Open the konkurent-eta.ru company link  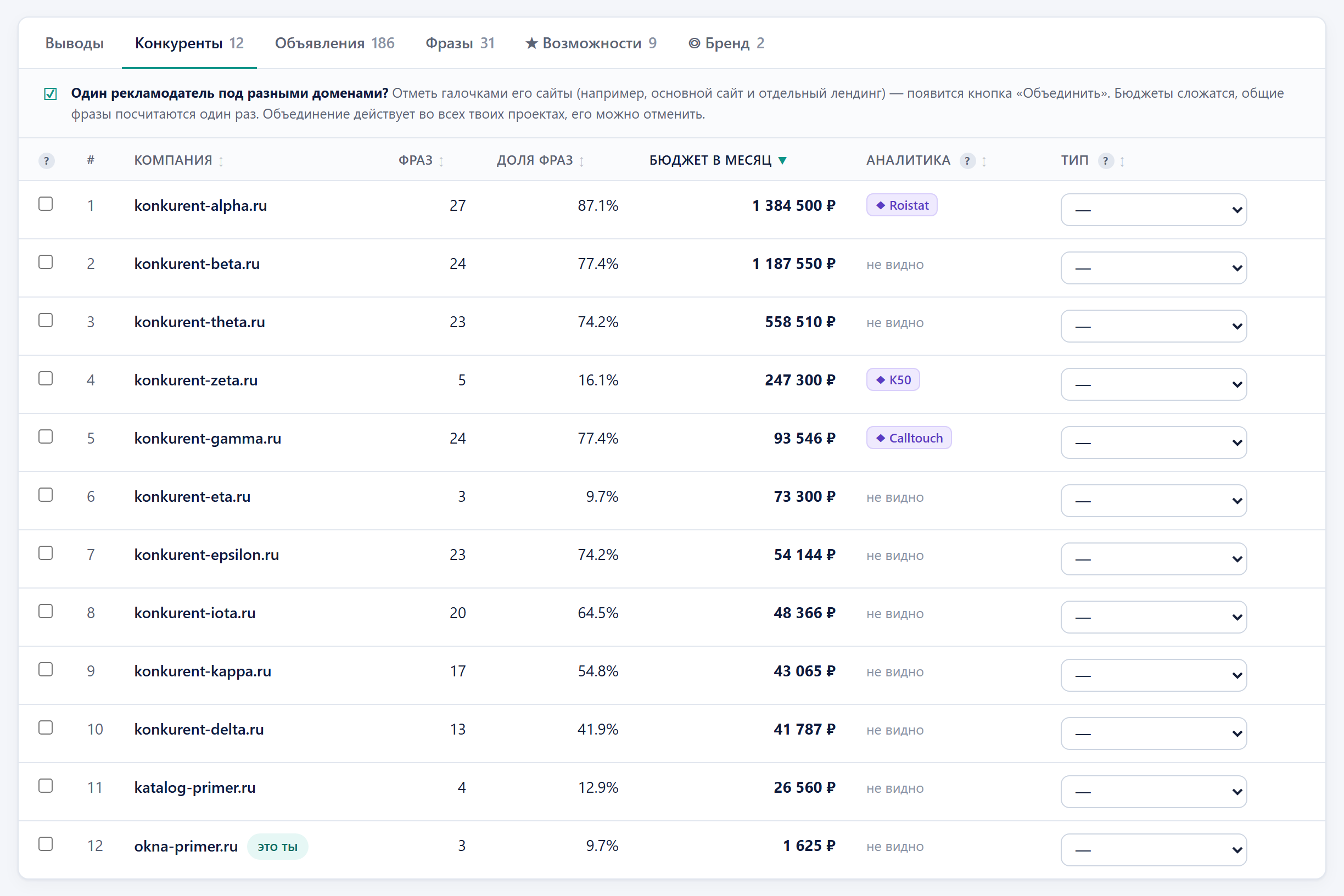pos(192,496)
